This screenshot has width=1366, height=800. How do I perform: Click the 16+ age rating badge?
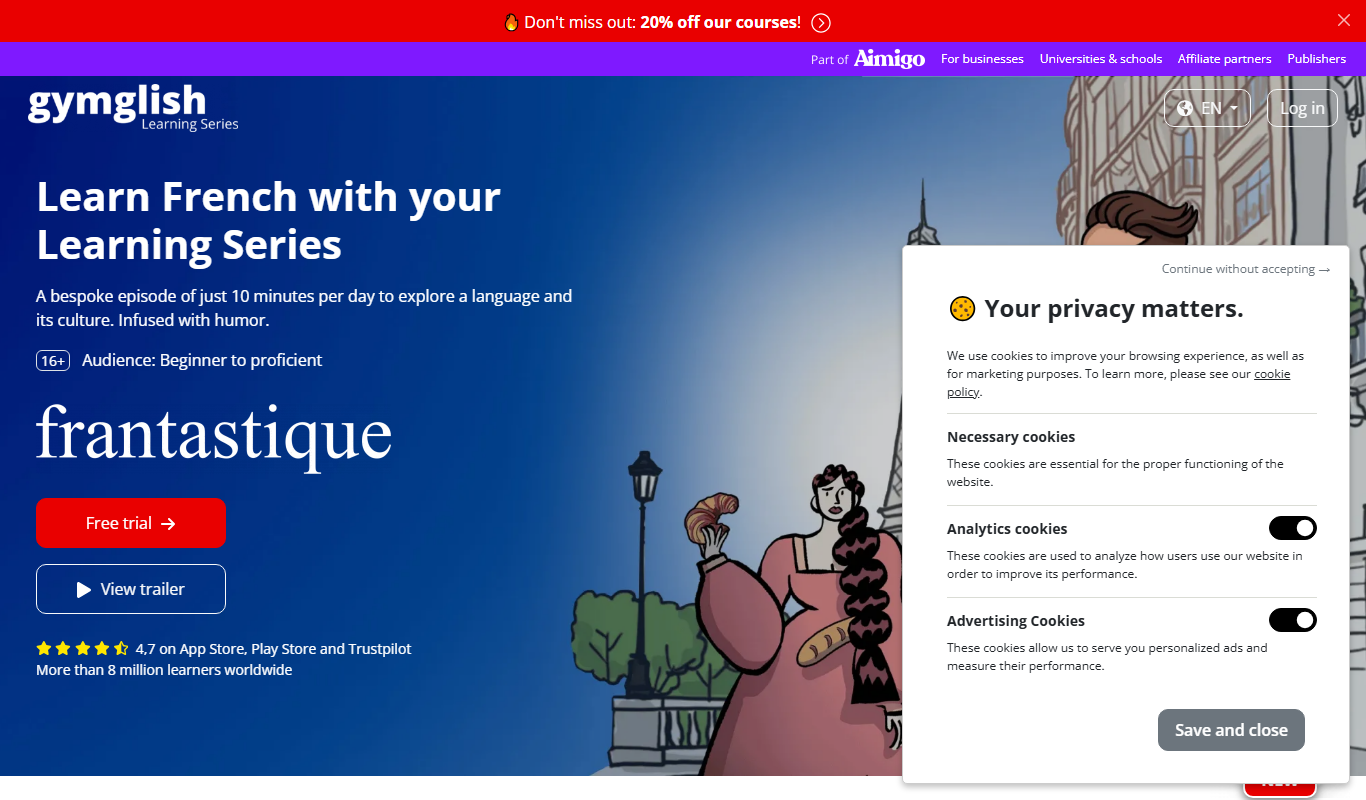[x=53, y=360]
